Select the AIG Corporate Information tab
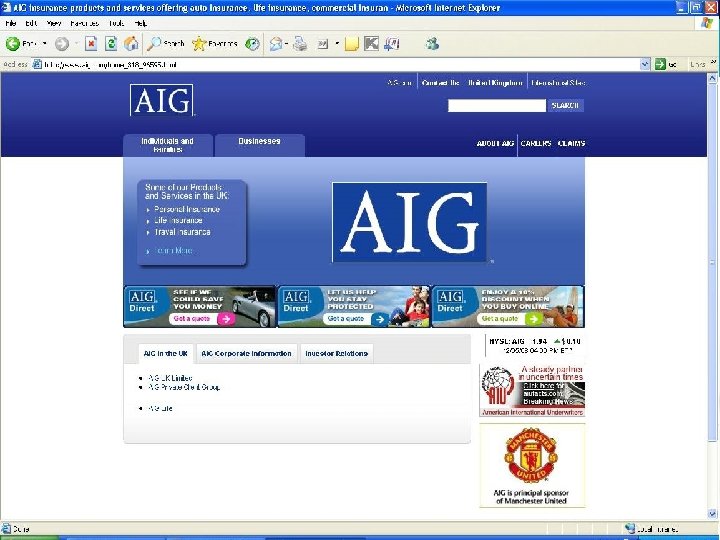Viewport: 720px width, 540px height. (x=247, y=354)
